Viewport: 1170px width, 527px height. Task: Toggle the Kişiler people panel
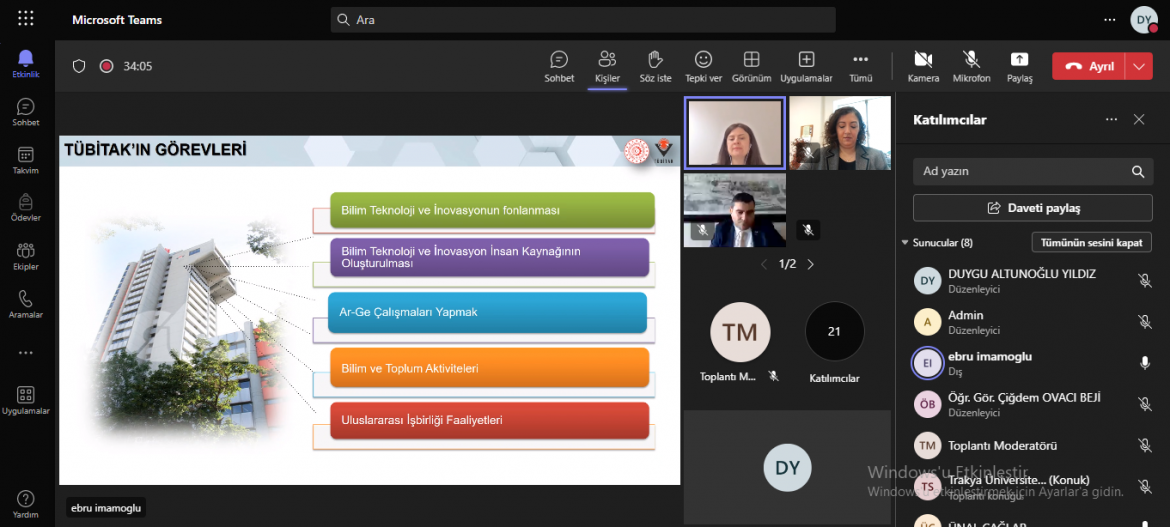pos(607,66)
